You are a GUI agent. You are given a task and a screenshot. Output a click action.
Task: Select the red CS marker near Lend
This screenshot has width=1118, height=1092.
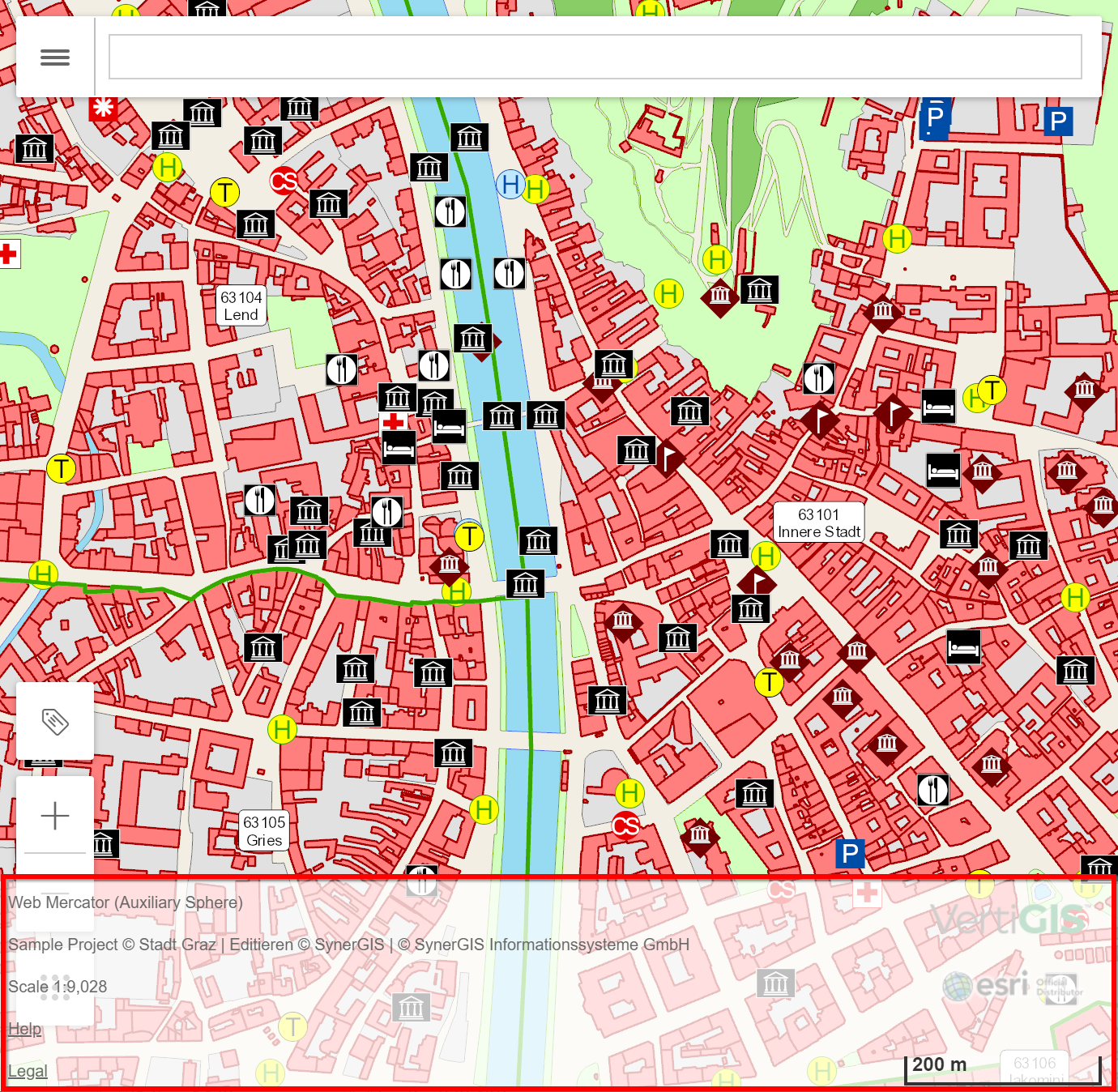click(x=284, y=180)
